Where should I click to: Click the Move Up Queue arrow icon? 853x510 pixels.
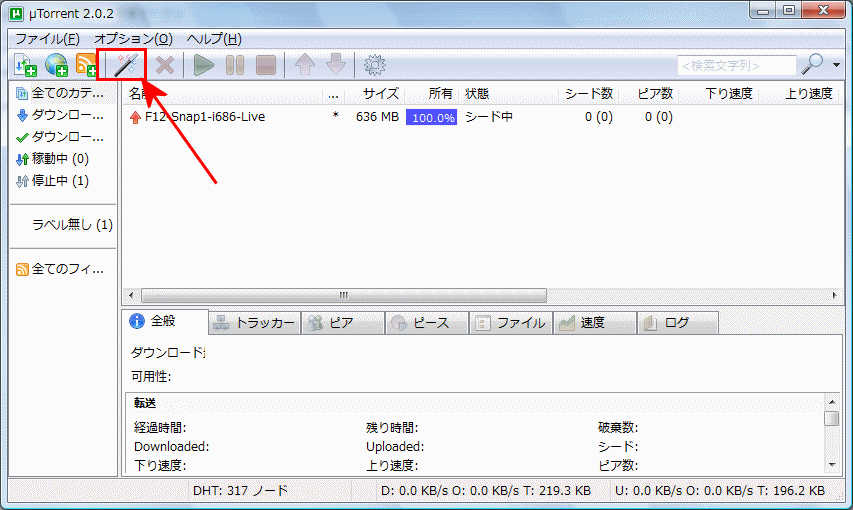305,65
